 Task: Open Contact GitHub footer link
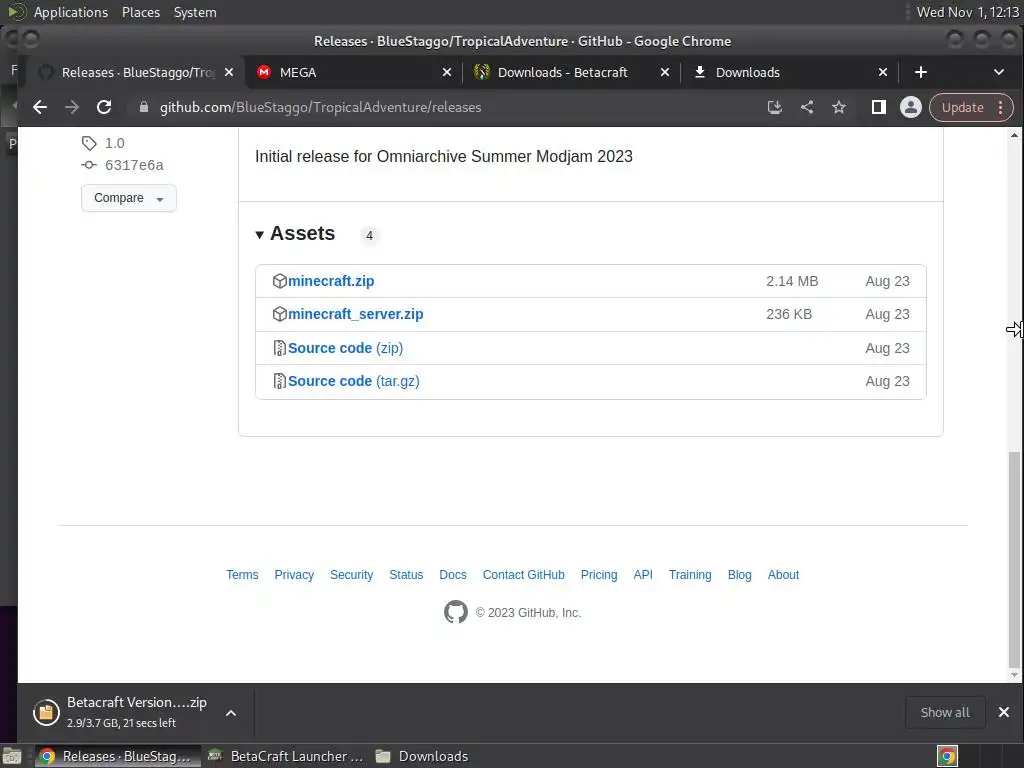[x=524, y=575]
